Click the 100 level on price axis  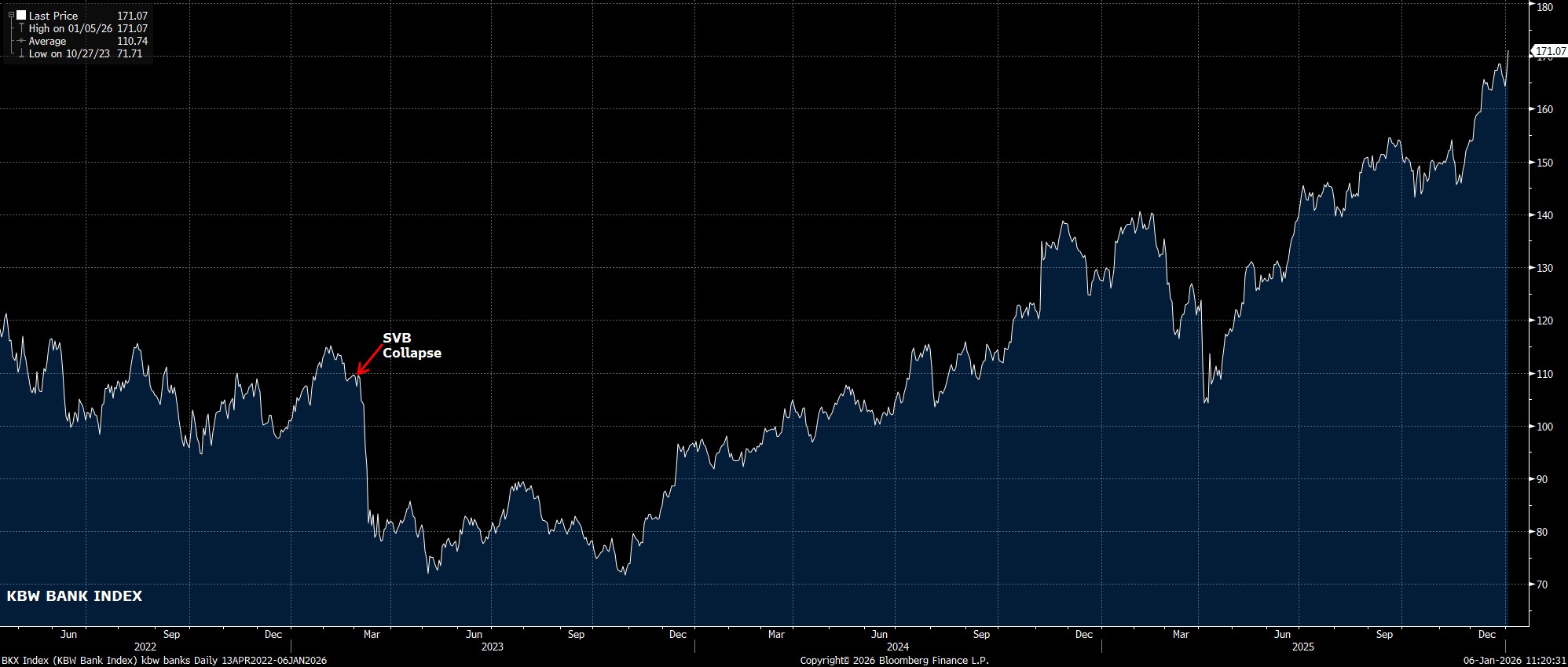[x=1544, y=427]
